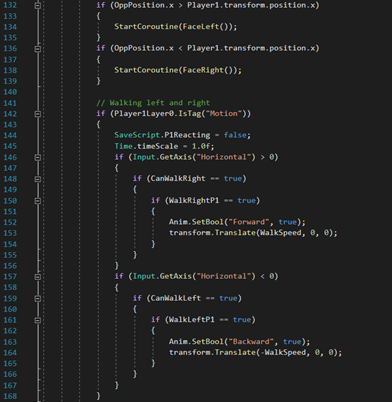Click on SaveScript class name

137,135
